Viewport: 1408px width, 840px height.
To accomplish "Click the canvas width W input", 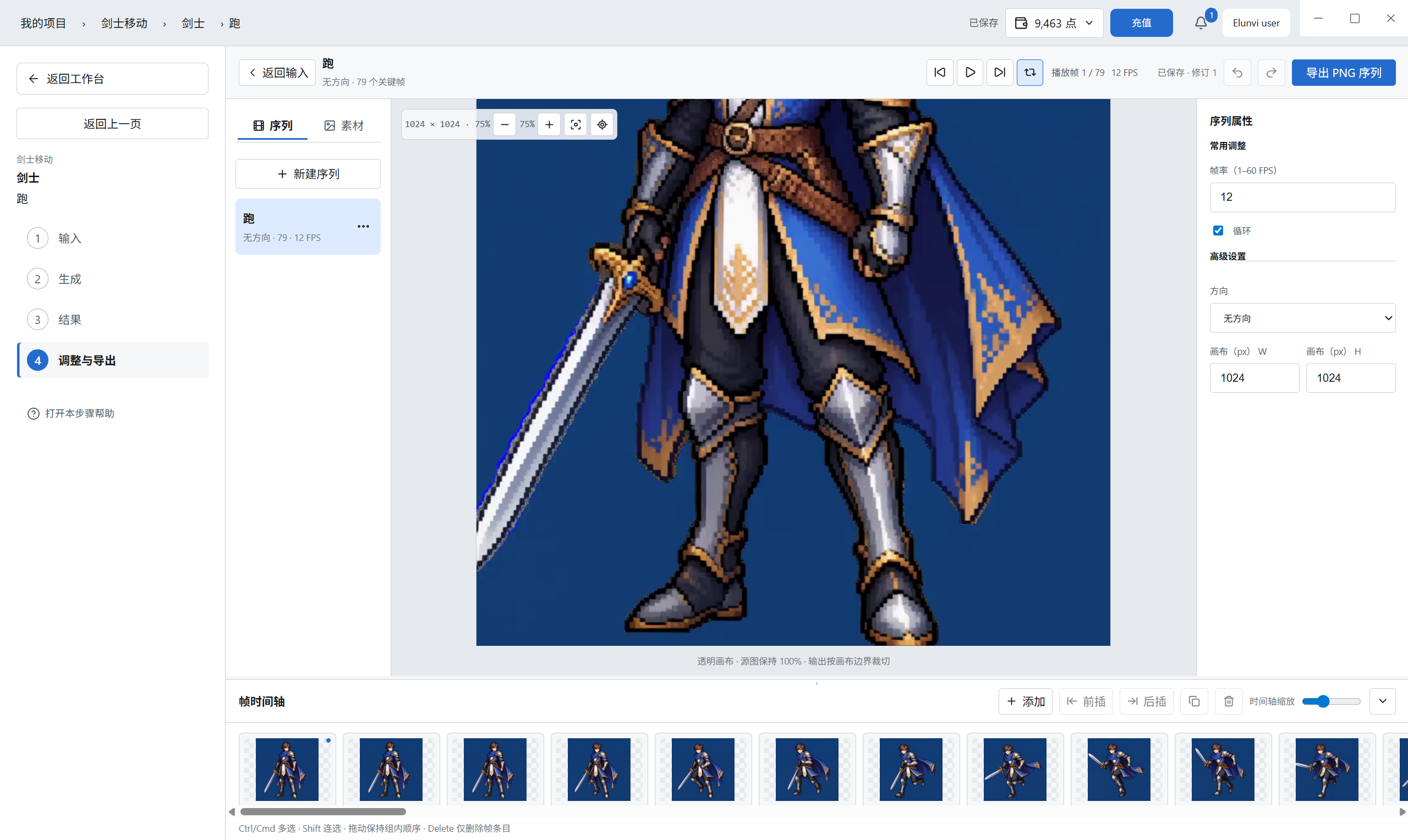I will (x=1254, y=377).
